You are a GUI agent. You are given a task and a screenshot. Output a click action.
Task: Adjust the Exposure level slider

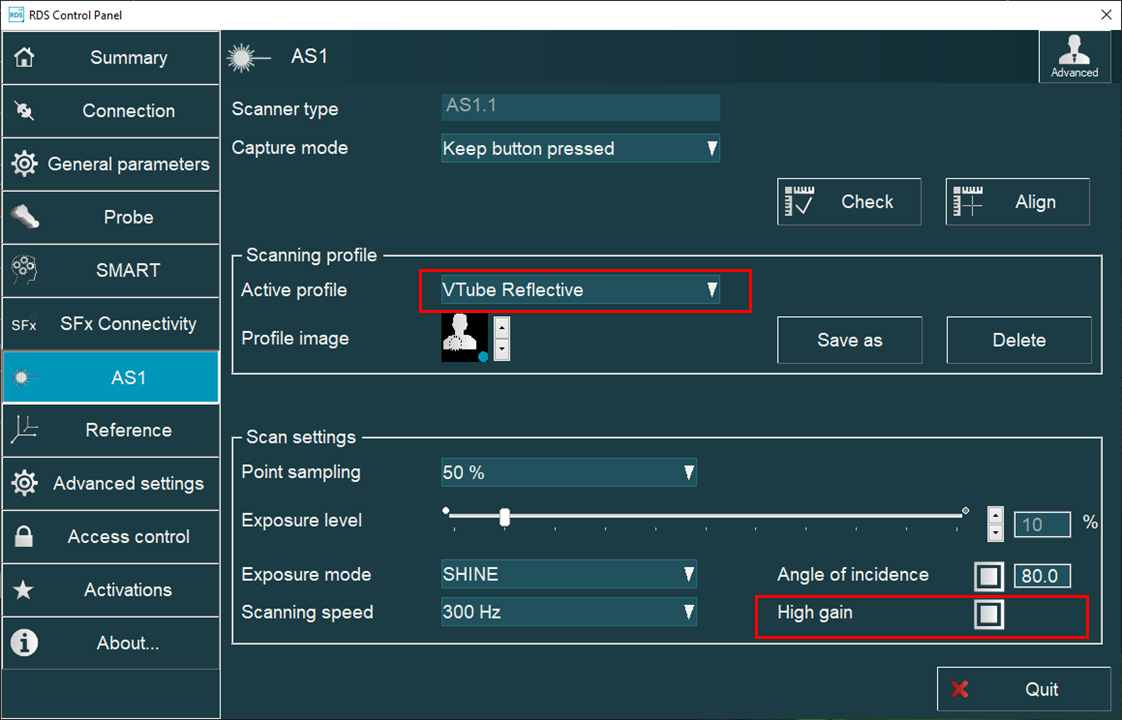click(x=505, y=518)
